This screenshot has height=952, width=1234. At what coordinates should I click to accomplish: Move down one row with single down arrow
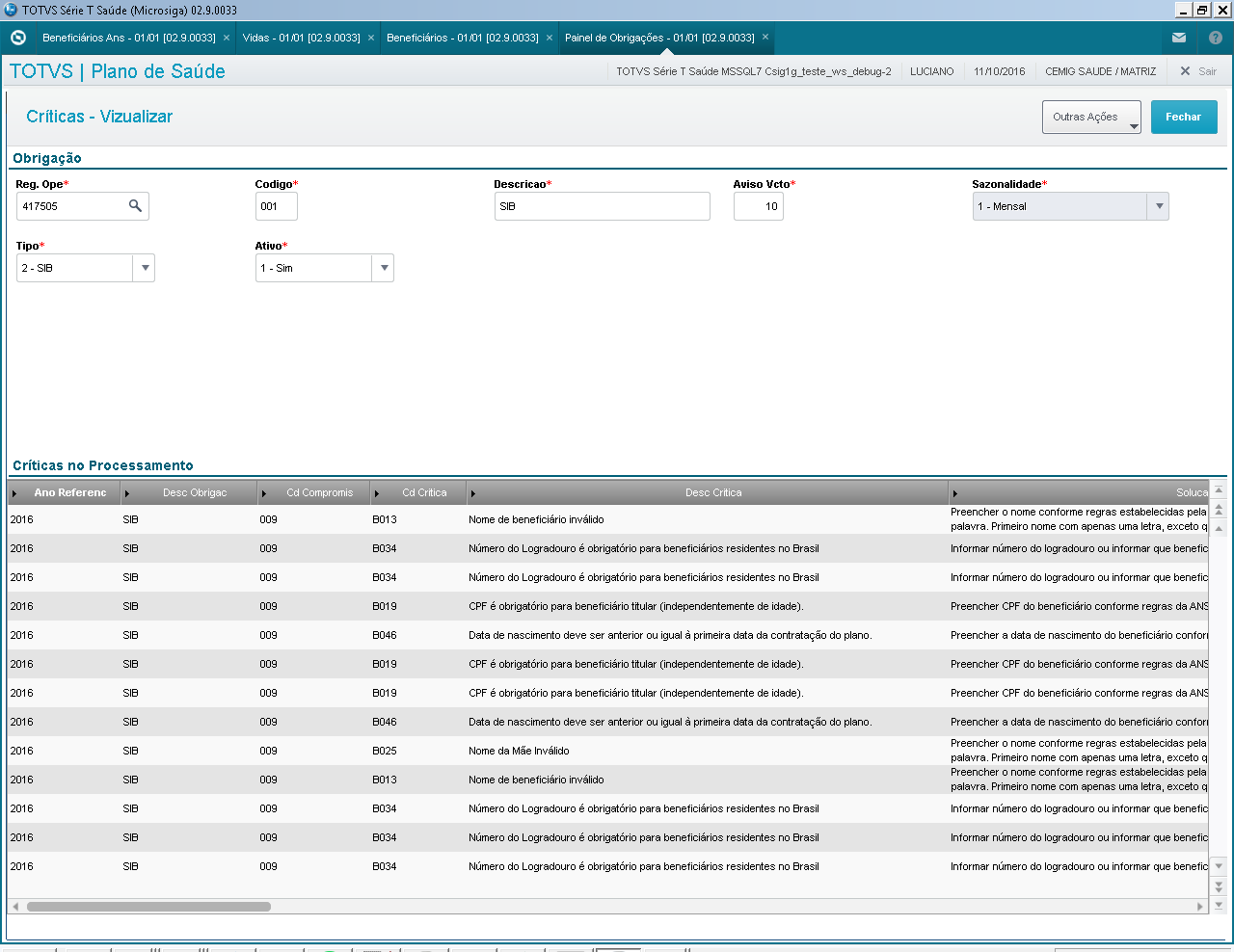click(1219, 867)
